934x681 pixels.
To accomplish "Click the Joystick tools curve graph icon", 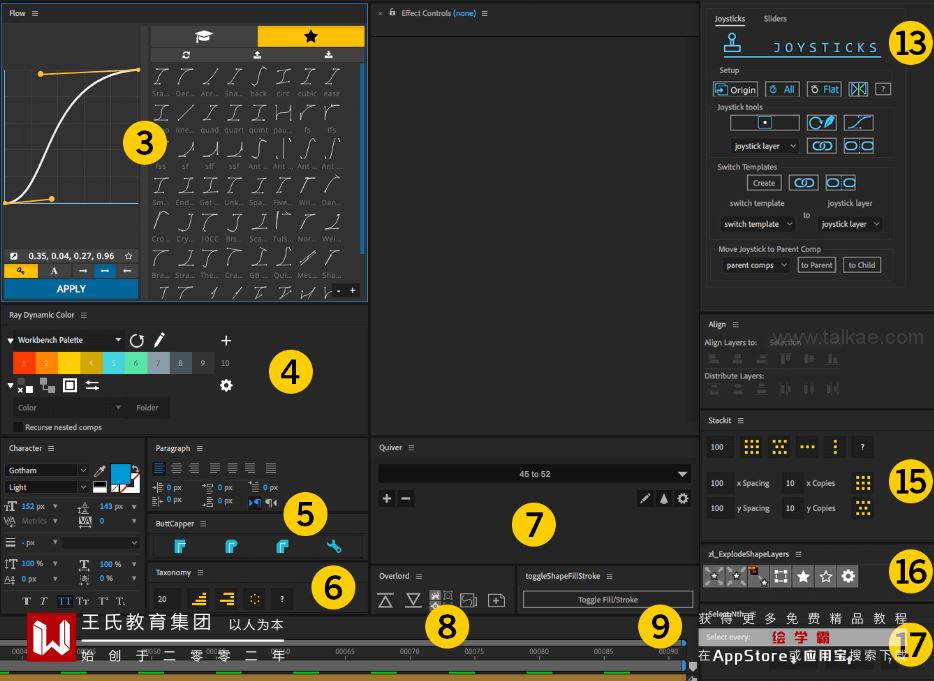I will (858, 123).
